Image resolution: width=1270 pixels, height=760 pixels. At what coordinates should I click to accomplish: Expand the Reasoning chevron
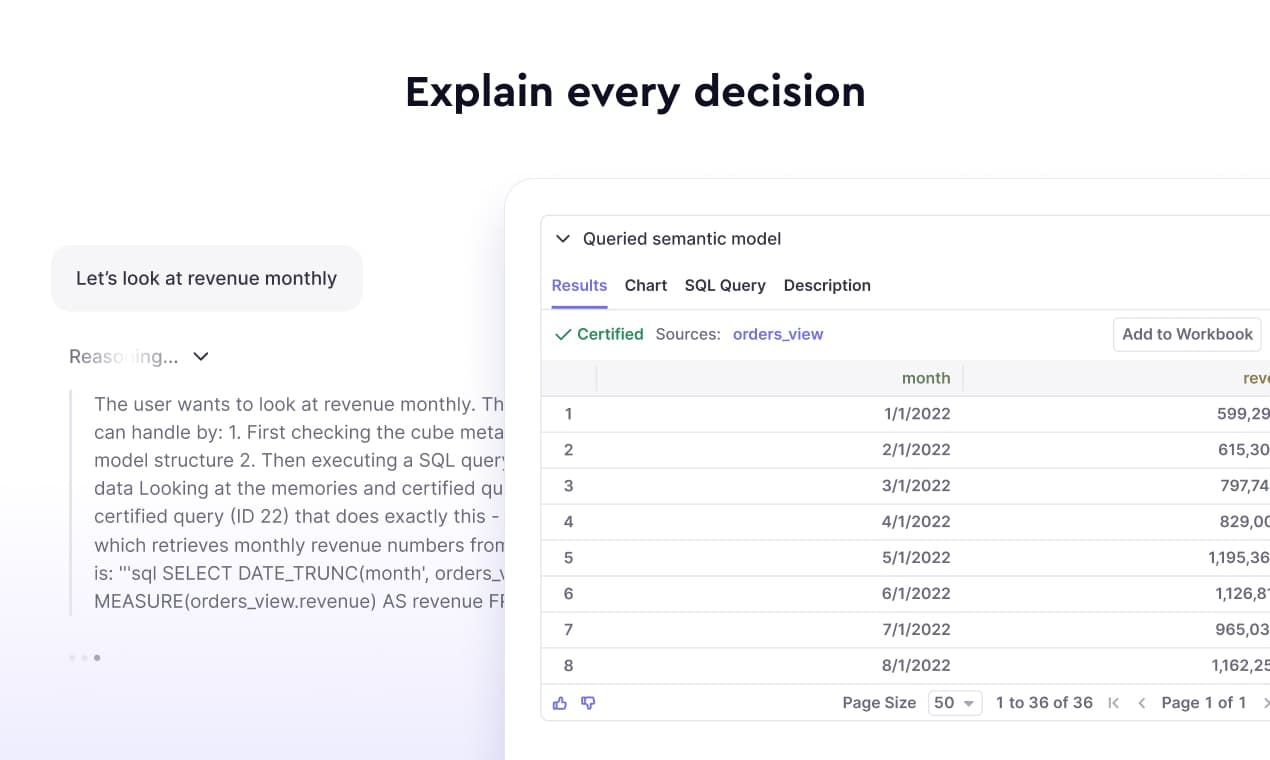click(201, 357)
